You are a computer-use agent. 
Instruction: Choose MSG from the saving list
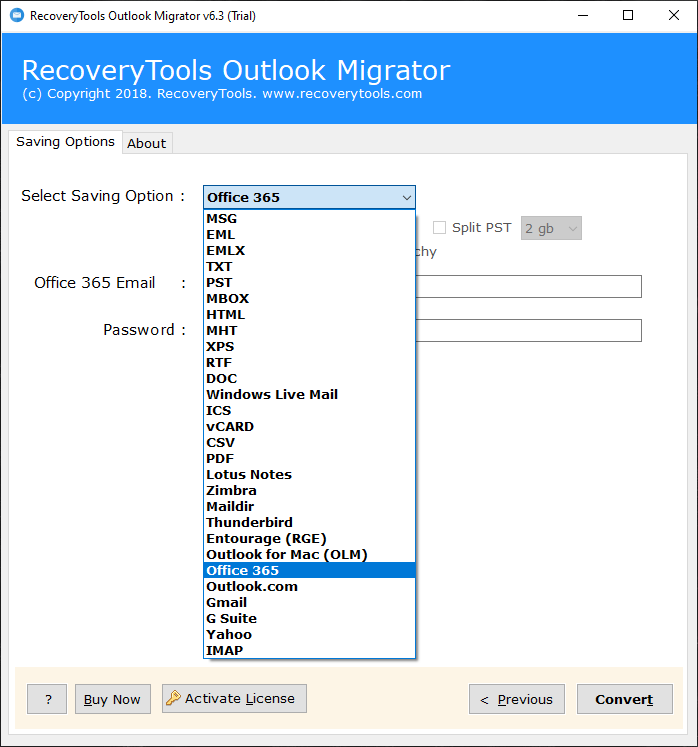click(x=309, y=219)
